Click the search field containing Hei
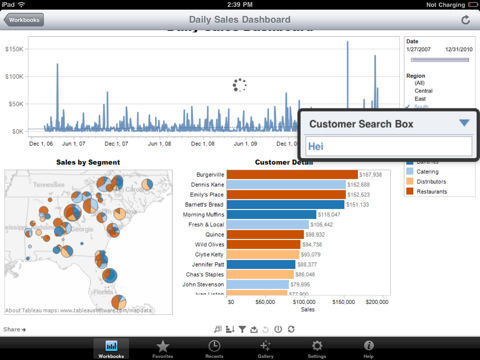 pyautogui.click(x=389, y=146)
